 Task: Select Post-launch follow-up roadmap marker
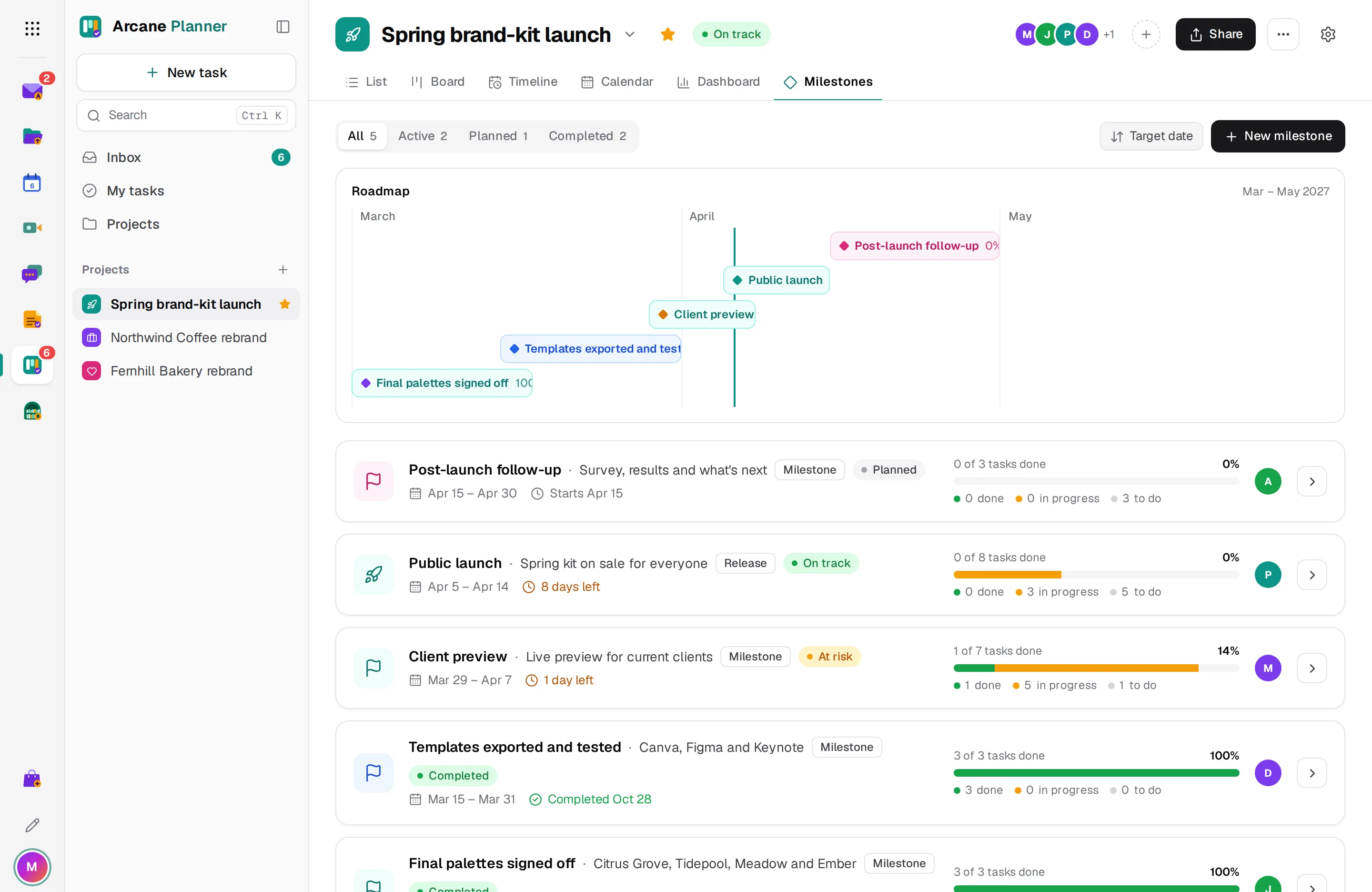pyautogui.click(x=914, y=246)
